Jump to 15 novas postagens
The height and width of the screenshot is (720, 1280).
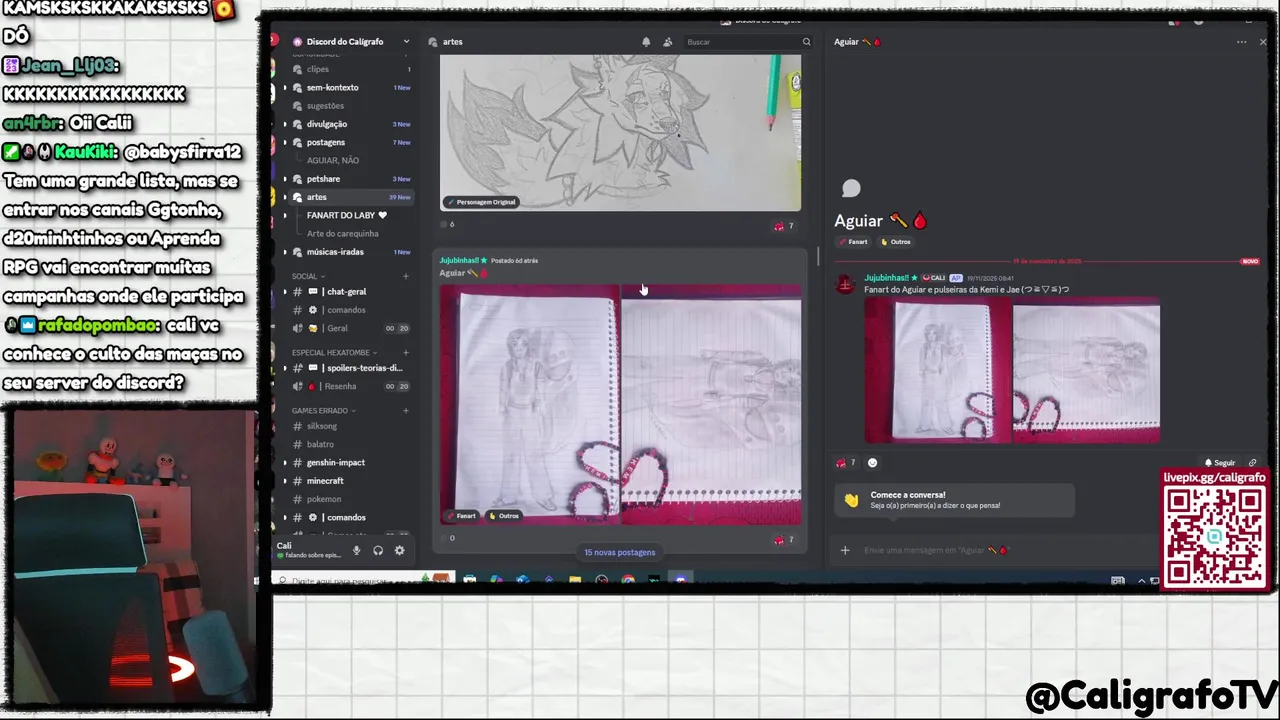(620, 552)
